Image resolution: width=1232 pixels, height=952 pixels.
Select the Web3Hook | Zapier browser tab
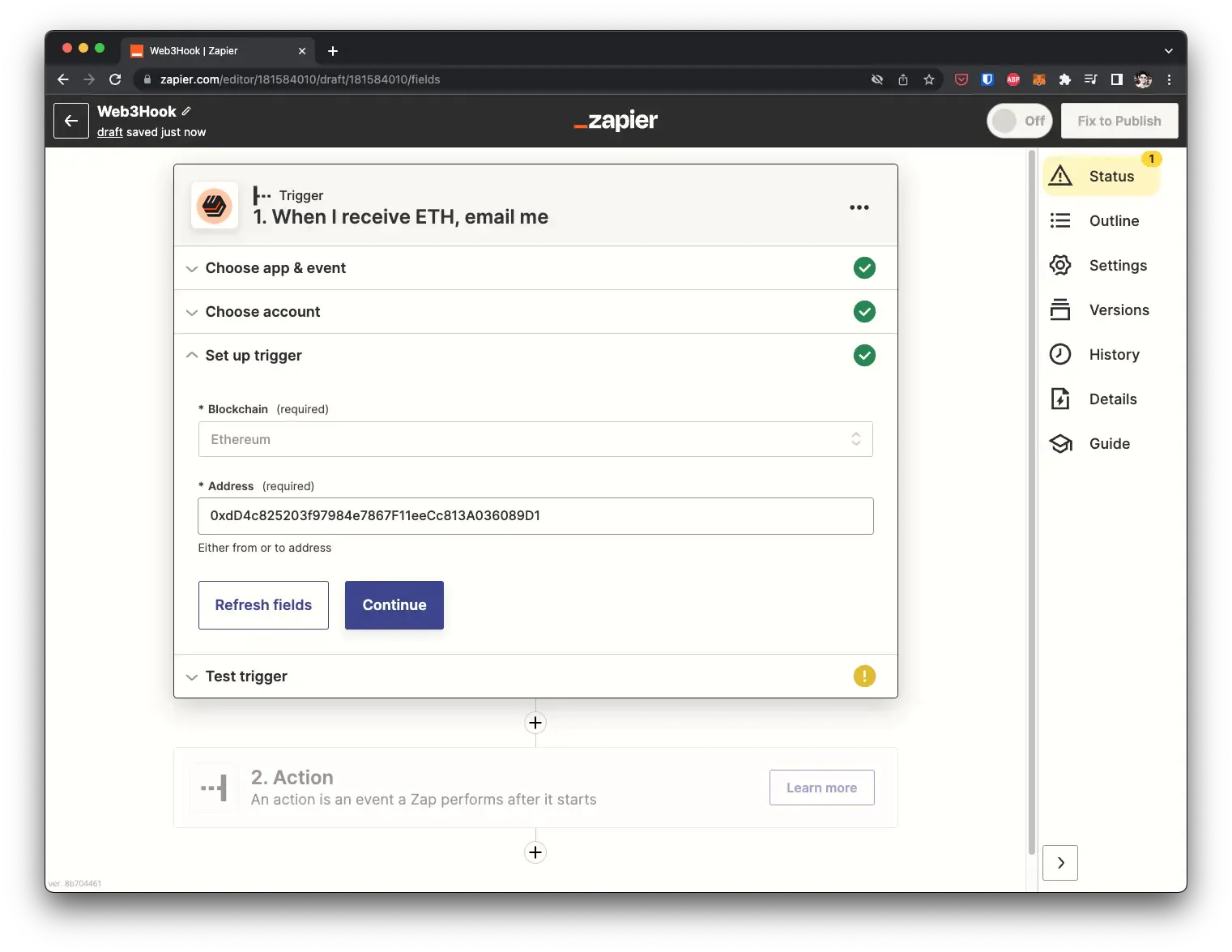click(x=218, y=50)
